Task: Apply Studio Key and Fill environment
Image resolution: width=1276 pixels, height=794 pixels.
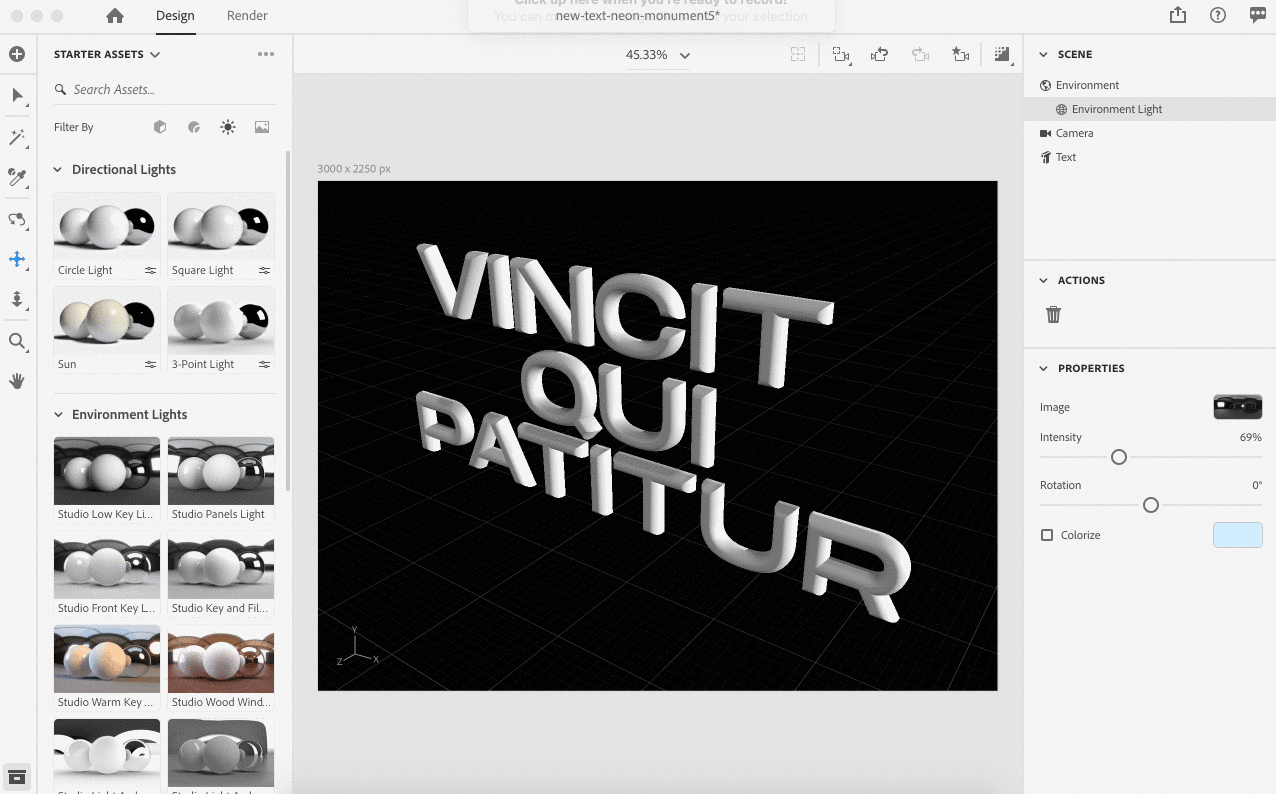Action: pos(221,574)
